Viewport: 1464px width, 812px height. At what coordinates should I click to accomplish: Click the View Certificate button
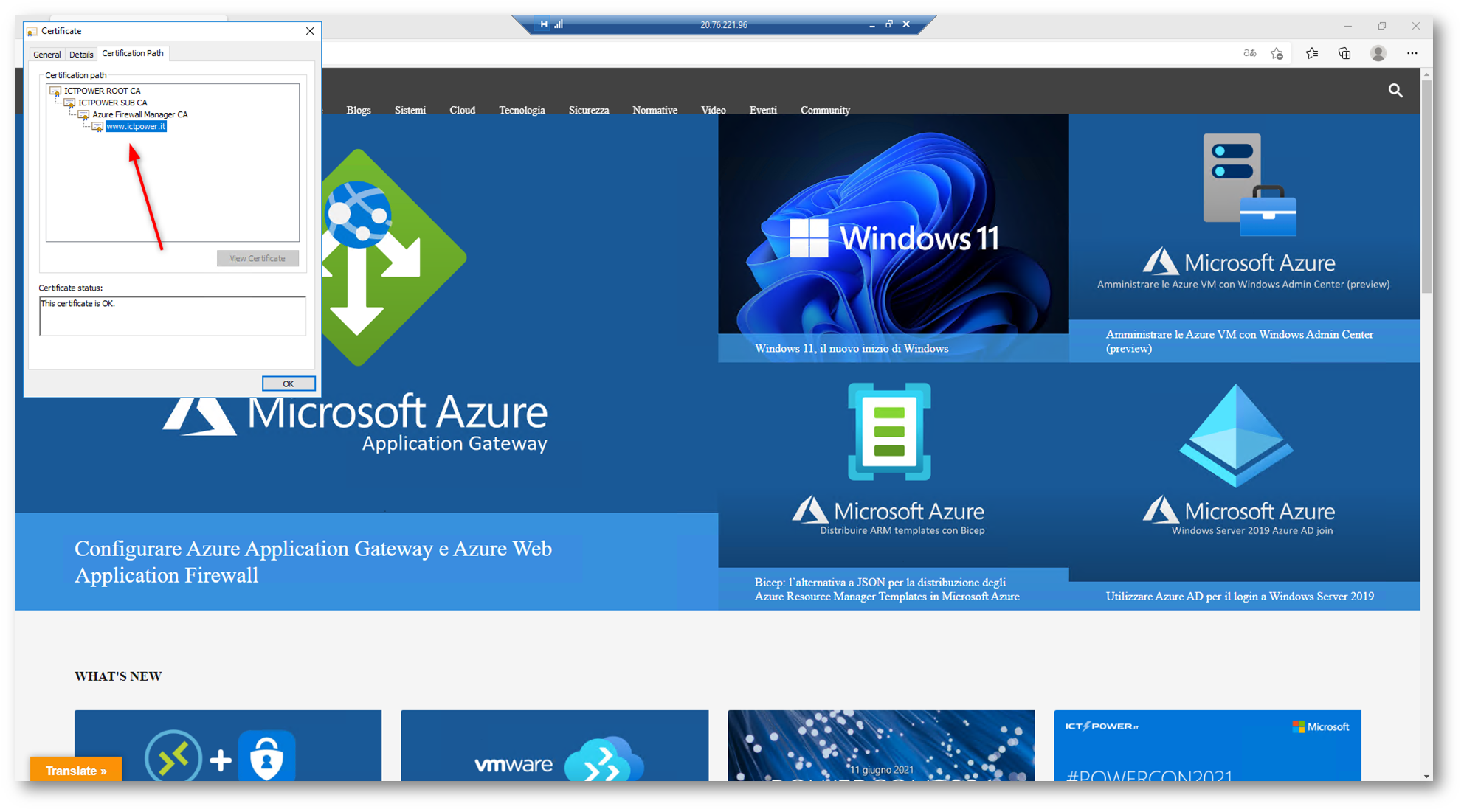pyautogui.click(x=258, y=258)
